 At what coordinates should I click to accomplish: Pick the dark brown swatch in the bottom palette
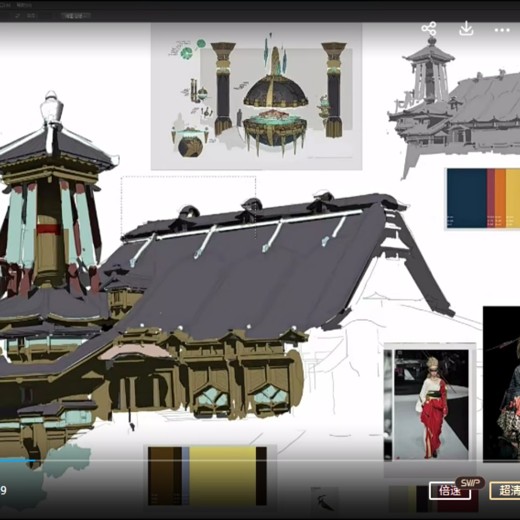click(x=161, y=476)
